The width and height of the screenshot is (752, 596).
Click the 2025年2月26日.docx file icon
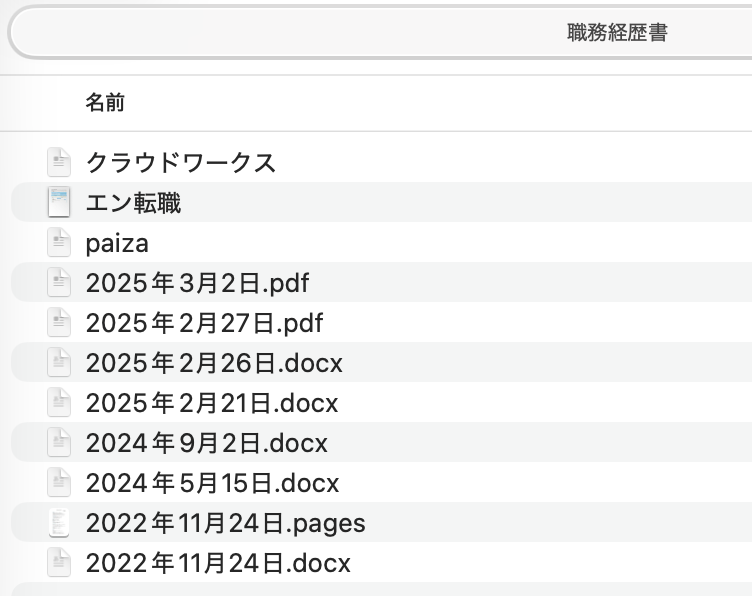pos(60,362)
